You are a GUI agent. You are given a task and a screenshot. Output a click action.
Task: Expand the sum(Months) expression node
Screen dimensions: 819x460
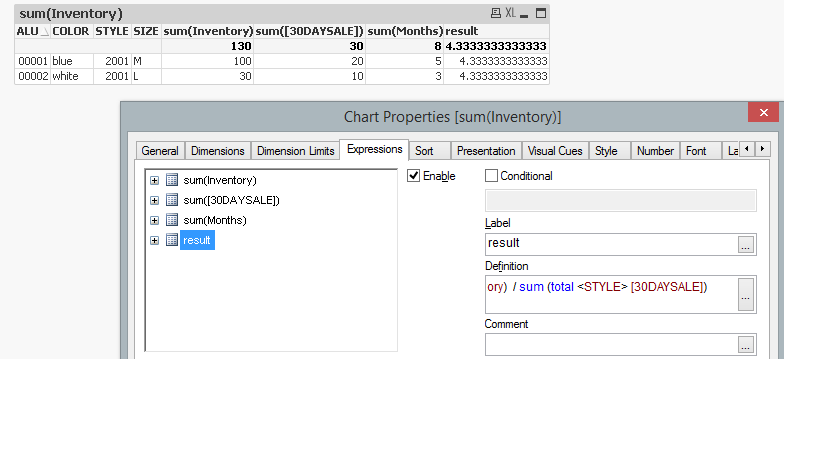pyautogui.click(x=154, y=220)
